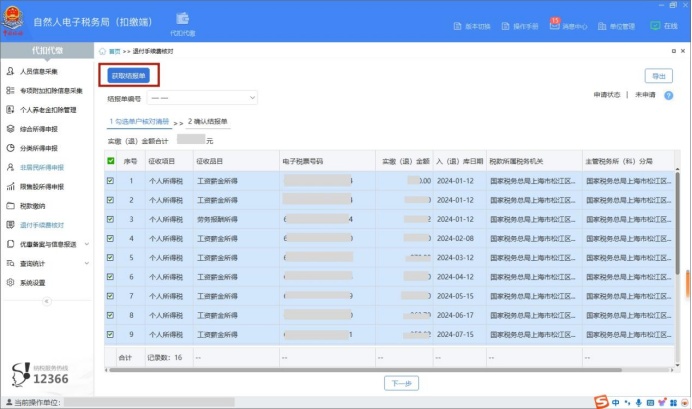The height and width of the screenshot is (409, 692).
Task: Expand 优惠备案与信息报送 in the sidebar
Action: 86,244
